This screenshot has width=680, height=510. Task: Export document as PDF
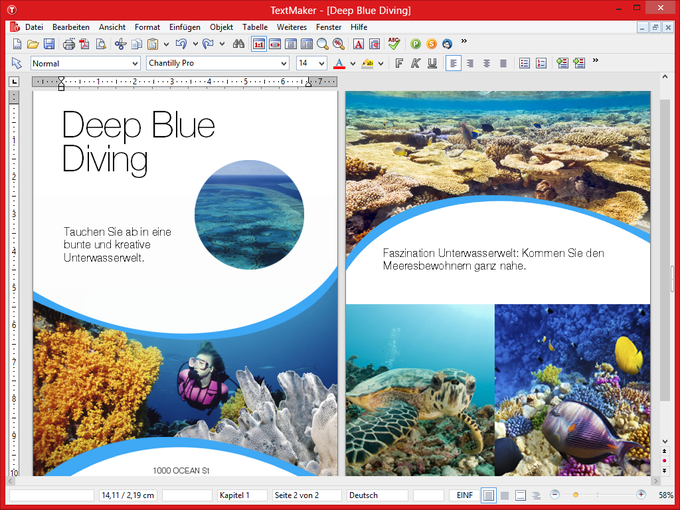coord(84,44)
